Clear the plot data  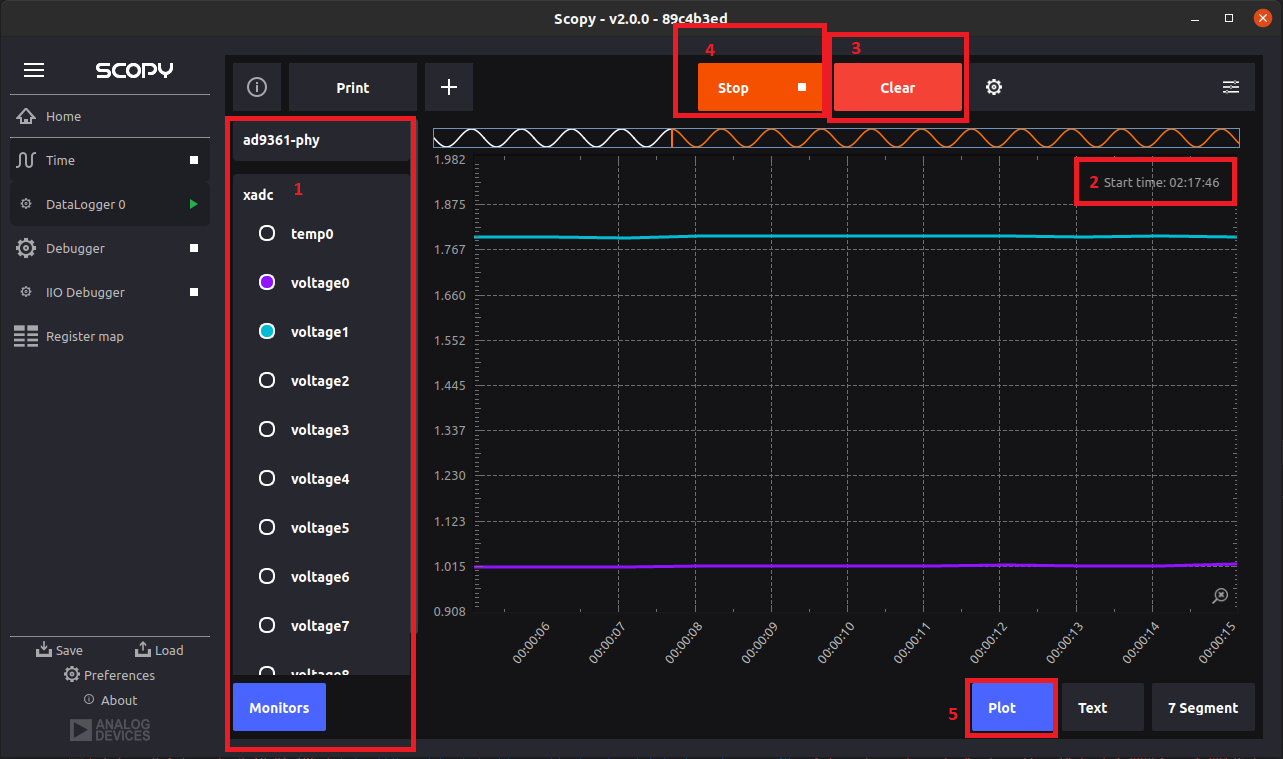click(898, 87)
